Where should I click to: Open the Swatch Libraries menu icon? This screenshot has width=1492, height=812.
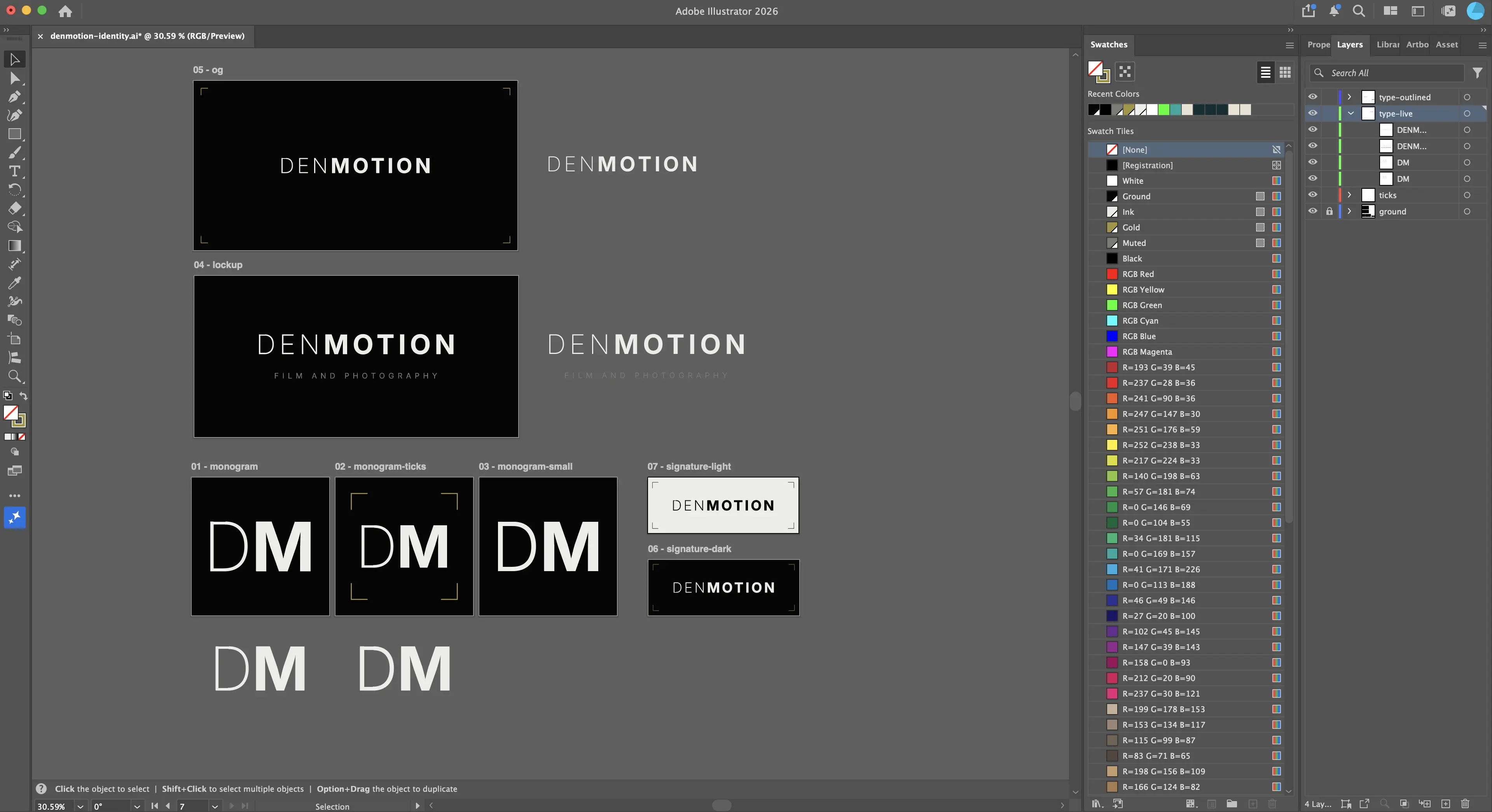pos(1097,804)
